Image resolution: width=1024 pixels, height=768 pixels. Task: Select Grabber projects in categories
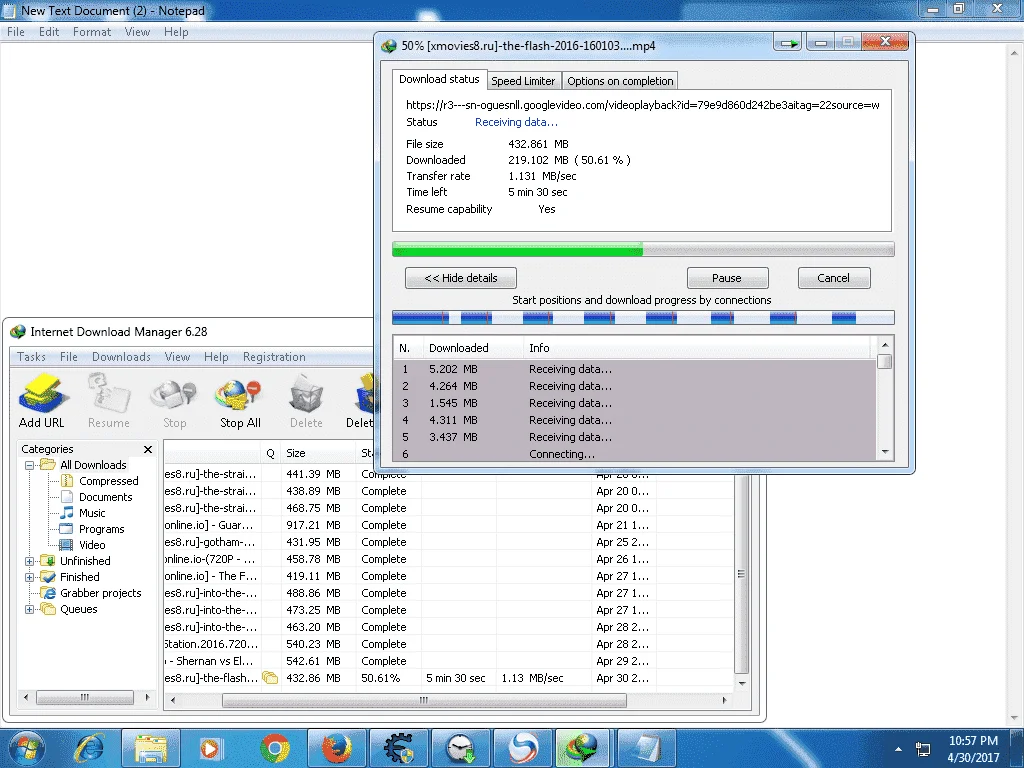(x=101, y=593)
